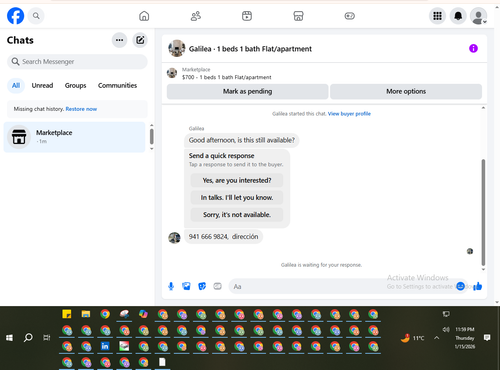Attach a photo with the image icon
Screen dimensions: 500x370
tap(186, 286)
